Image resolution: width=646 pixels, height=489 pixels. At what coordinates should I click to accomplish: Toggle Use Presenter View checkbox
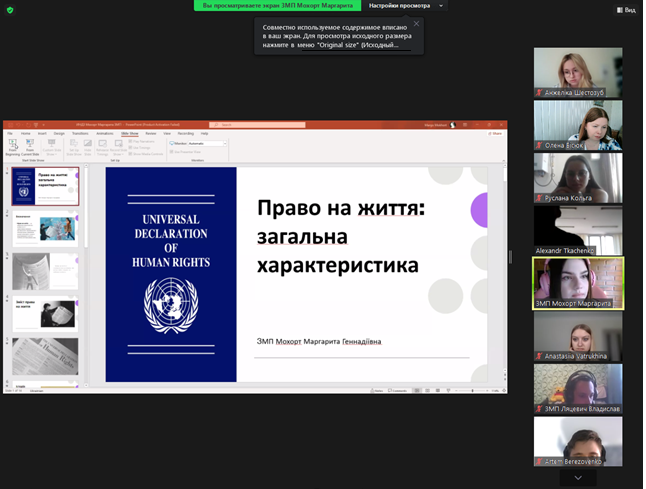[x=171, y=152]
